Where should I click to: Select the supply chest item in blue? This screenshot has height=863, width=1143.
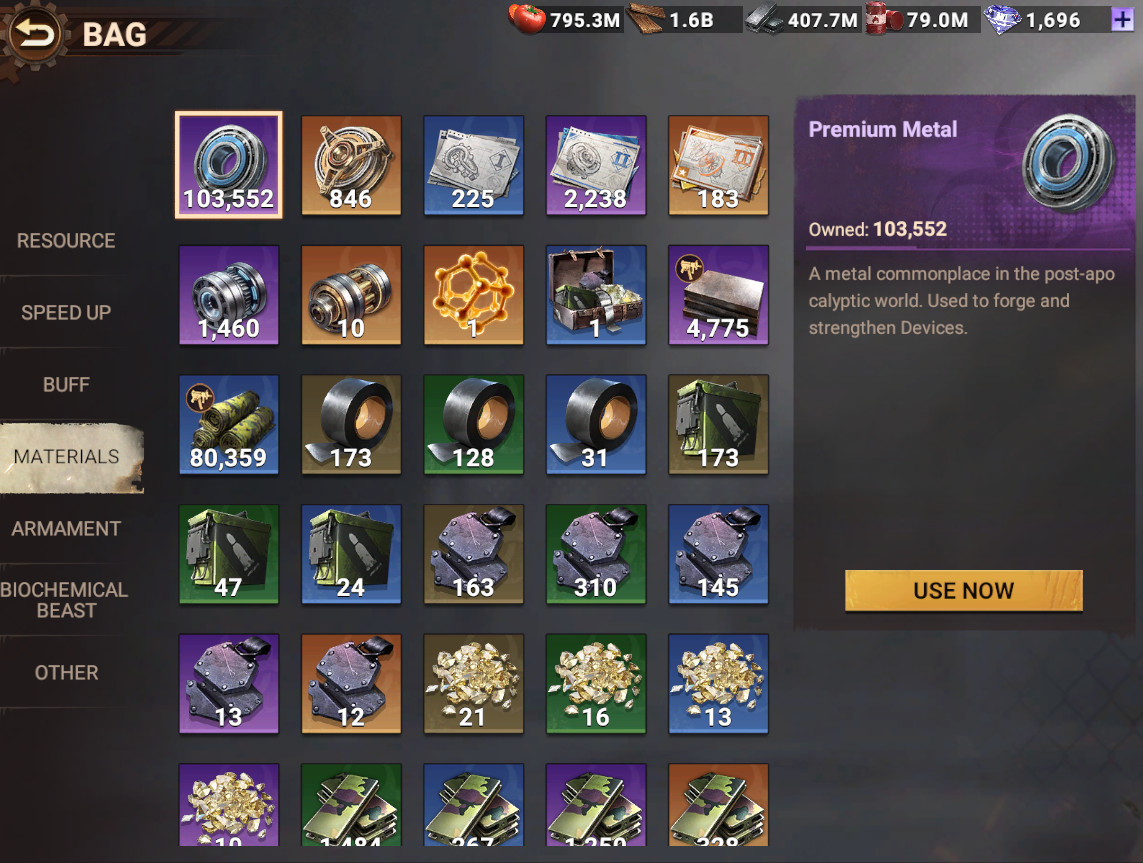(x=596, y=294)
